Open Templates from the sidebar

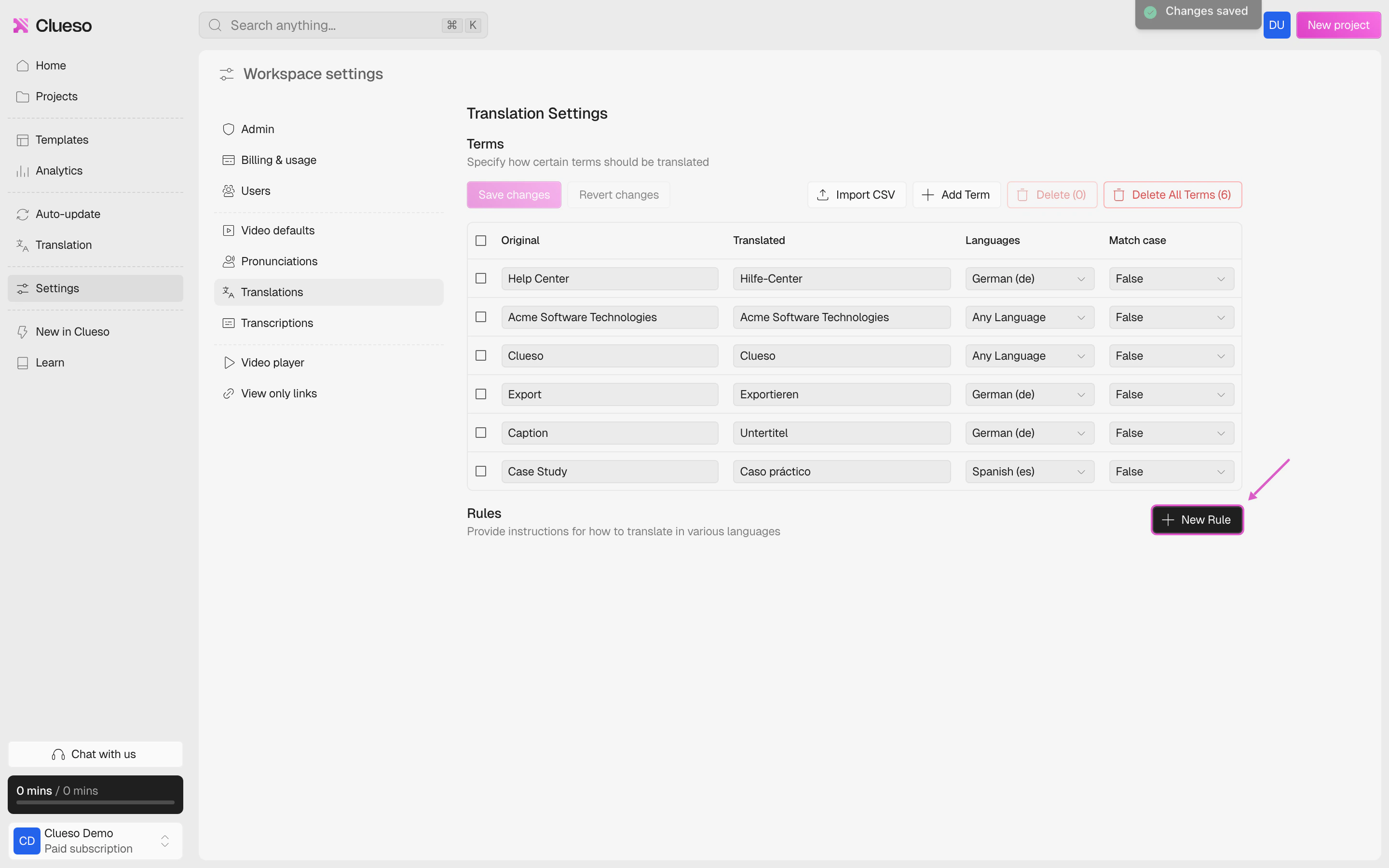(x=95, y=140)
